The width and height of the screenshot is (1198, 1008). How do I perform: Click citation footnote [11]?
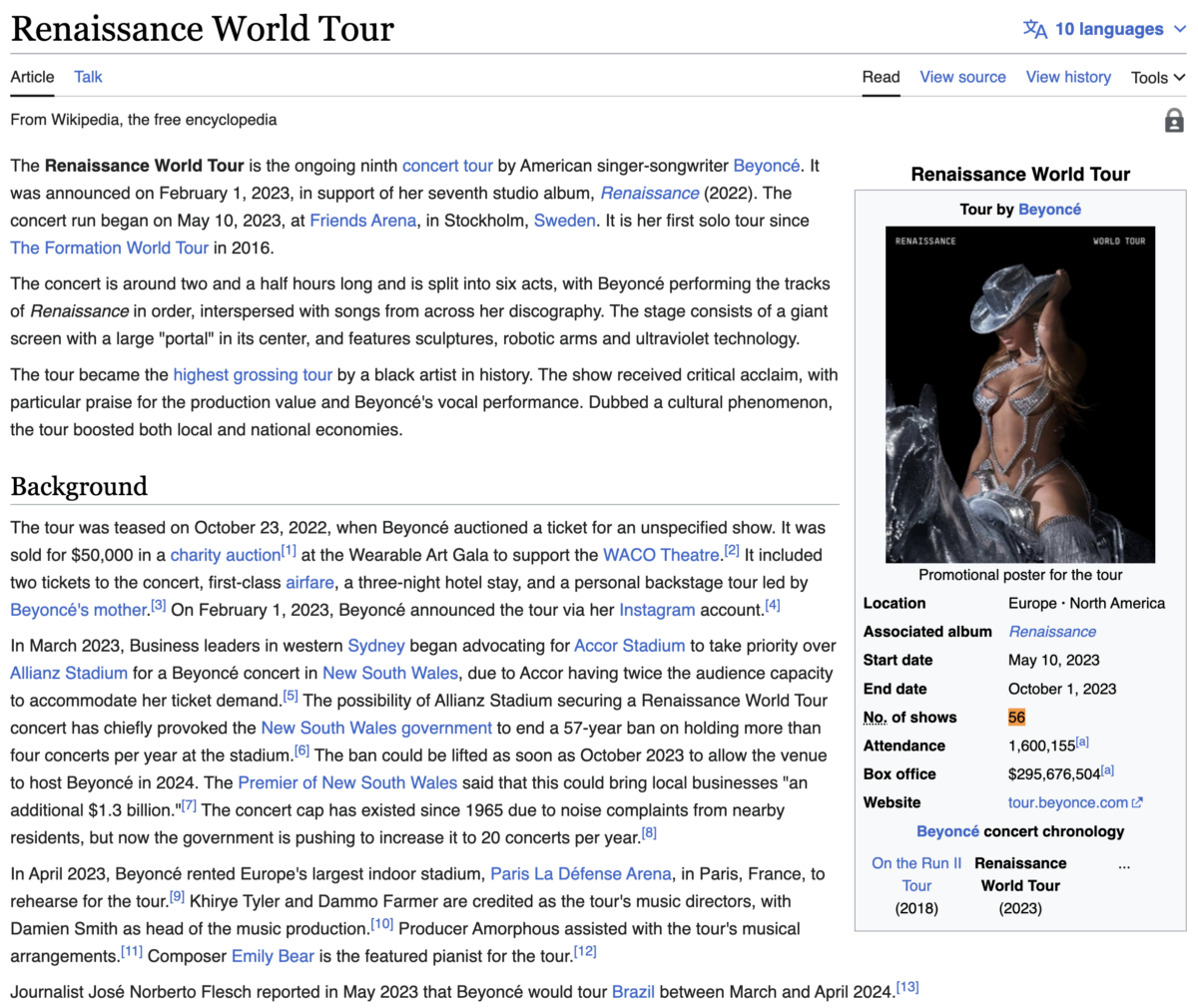click(132, 951)
